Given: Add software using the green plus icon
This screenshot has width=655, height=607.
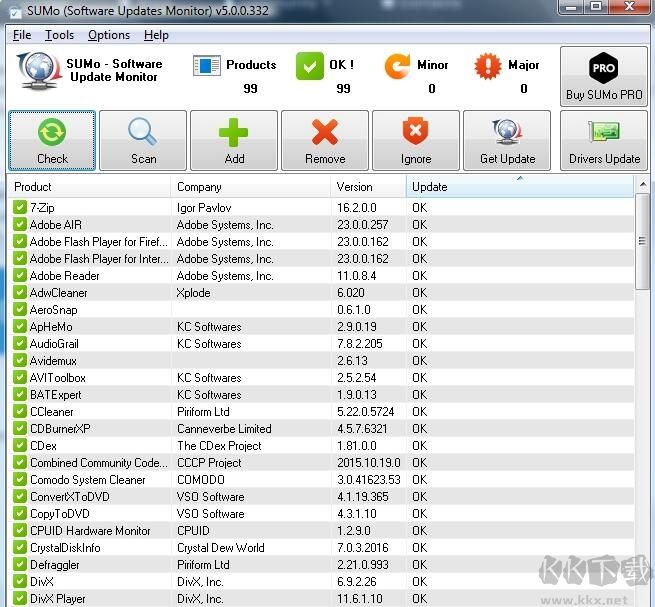Looking at the screenshot, I should click(x=234, y=132).
